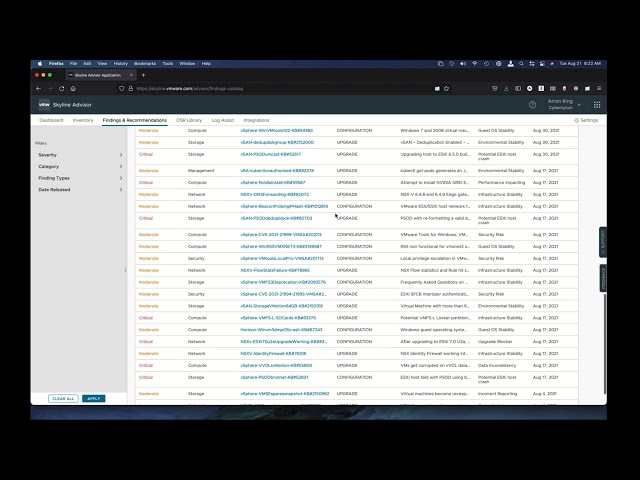
Task: Open the Integrations tab
Action: pyautogui.click(x=256, y=120)
